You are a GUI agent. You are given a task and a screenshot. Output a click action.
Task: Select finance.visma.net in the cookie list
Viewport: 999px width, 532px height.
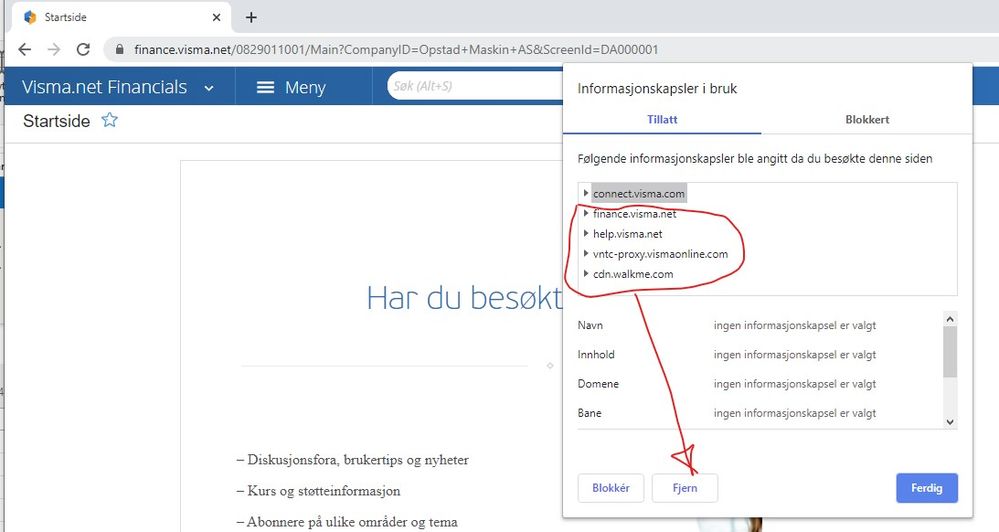pyautogui.click(x=635, y=214)
